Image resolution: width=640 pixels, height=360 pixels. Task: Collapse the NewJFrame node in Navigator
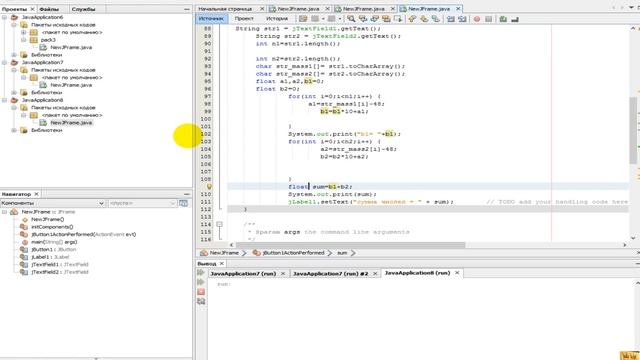pyautogui.click(x=4, y=212)
